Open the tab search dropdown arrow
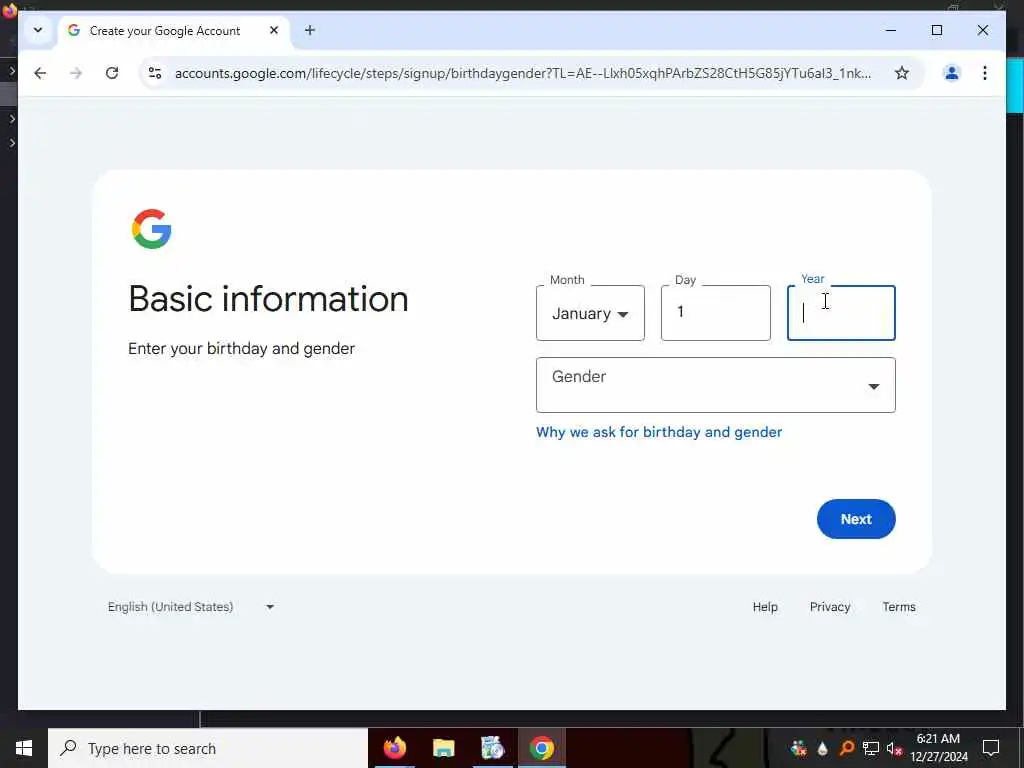The width and height of the screenshot is (1024, 768). pos(38,30)
